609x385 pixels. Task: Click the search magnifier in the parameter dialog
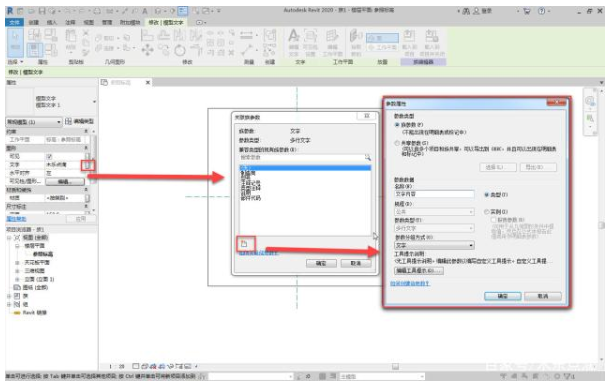pyautogui.click(x=367, y=158)
